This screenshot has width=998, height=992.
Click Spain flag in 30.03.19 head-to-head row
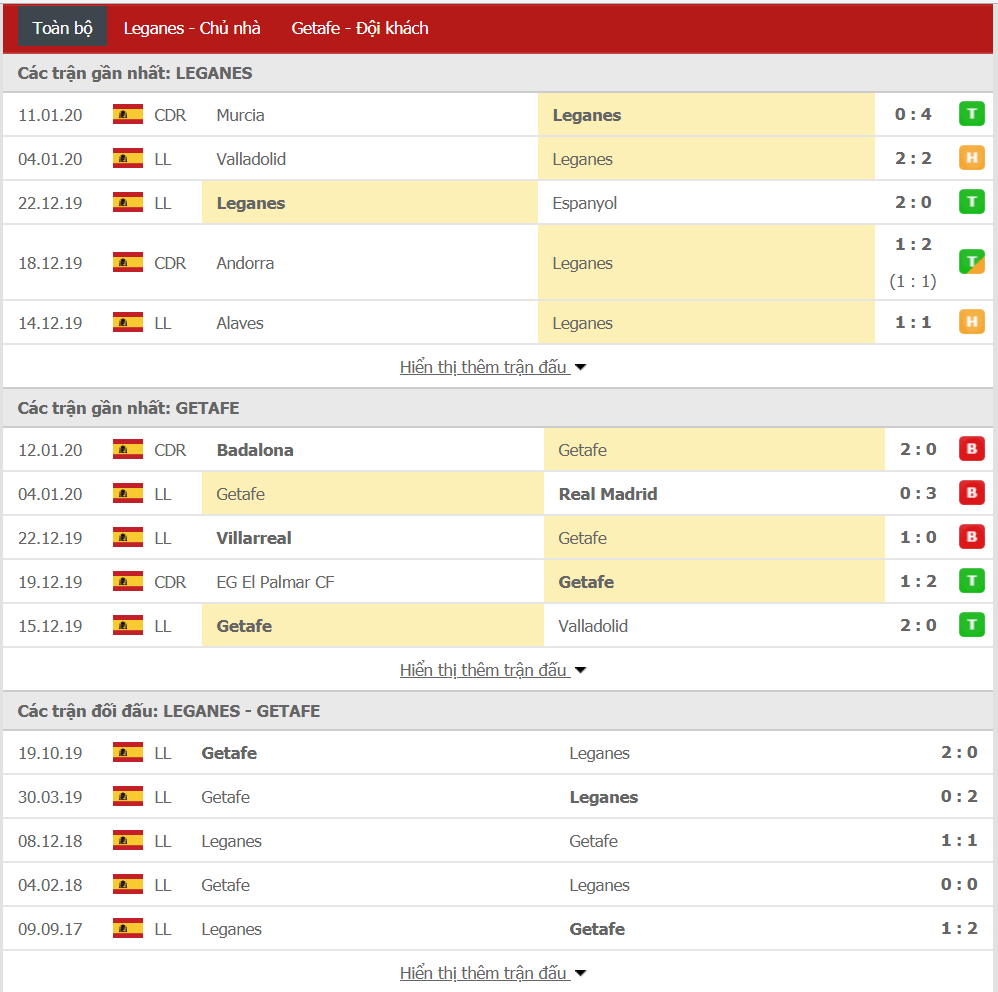(x=128, y=796)
